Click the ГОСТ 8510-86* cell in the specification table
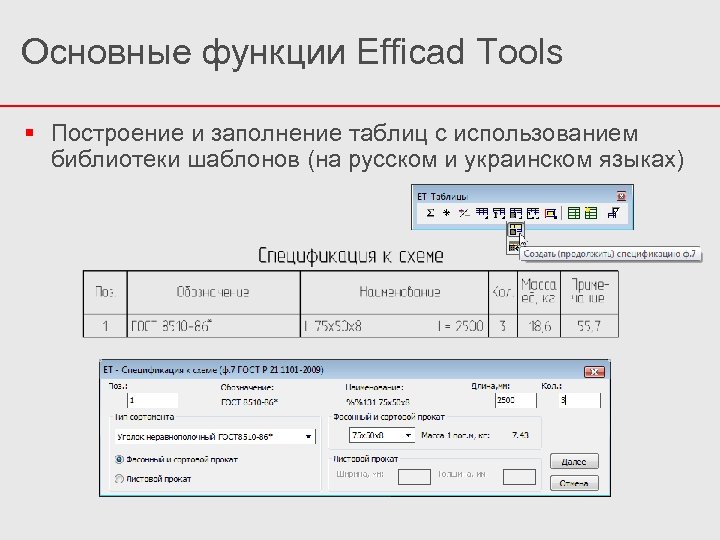 (214, 326)
